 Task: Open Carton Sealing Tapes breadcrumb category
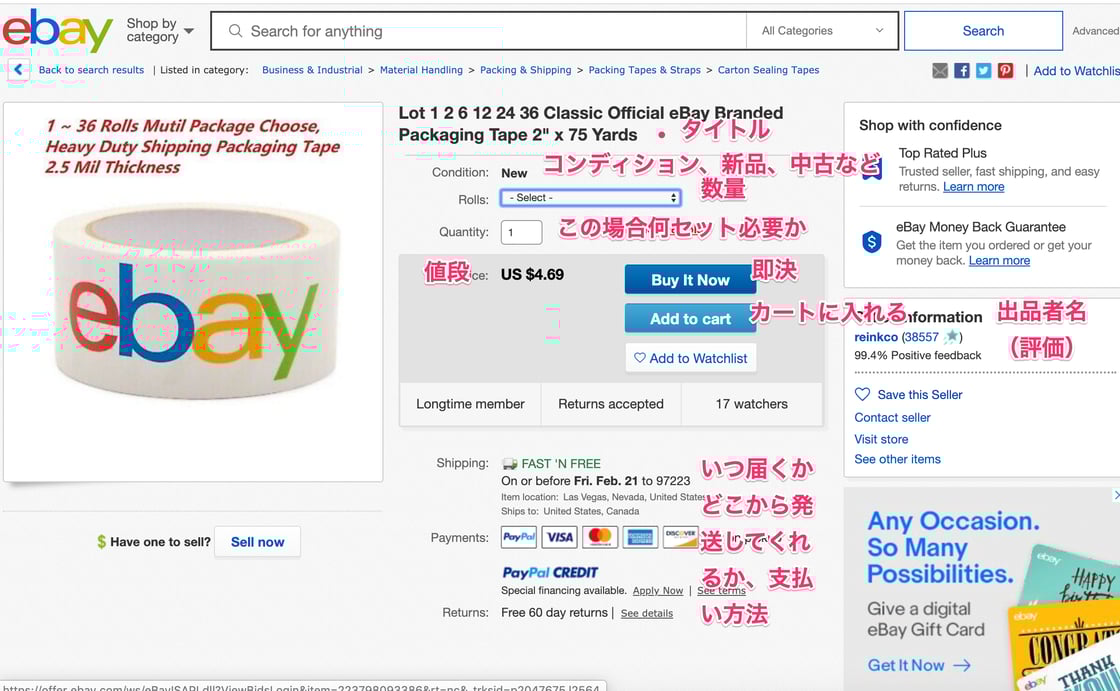(768, 70)
